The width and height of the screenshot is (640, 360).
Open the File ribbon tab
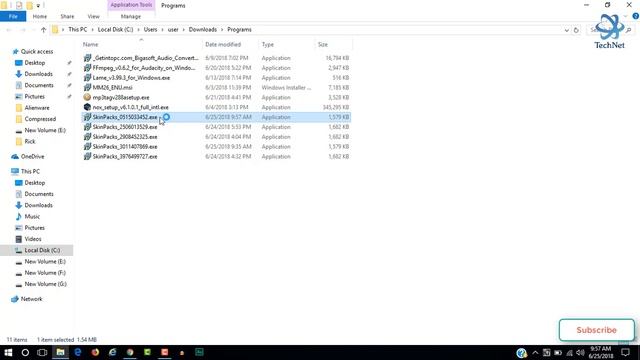13,16
